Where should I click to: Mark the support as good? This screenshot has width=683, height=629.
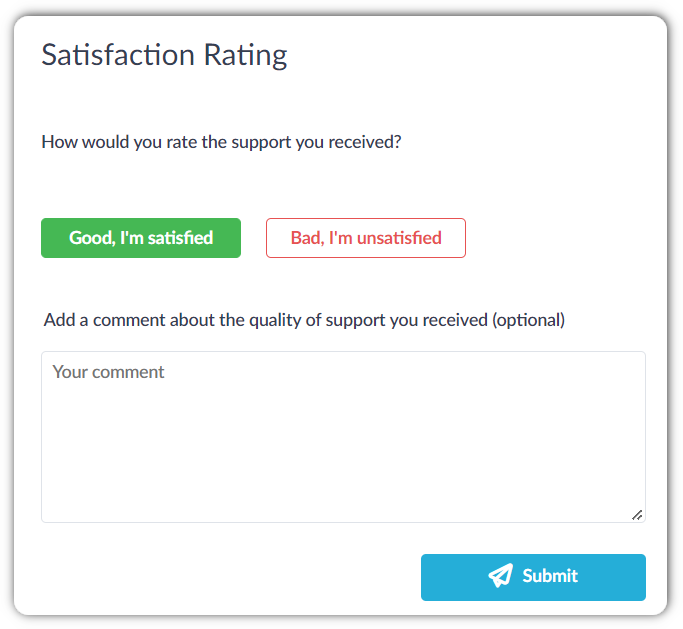141,238
